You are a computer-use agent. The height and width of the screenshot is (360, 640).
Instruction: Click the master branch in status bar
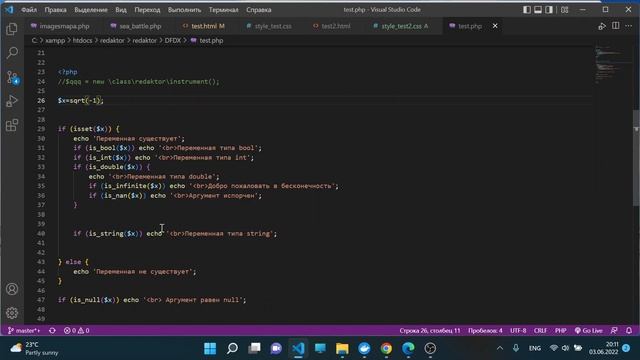coord(24,330)
